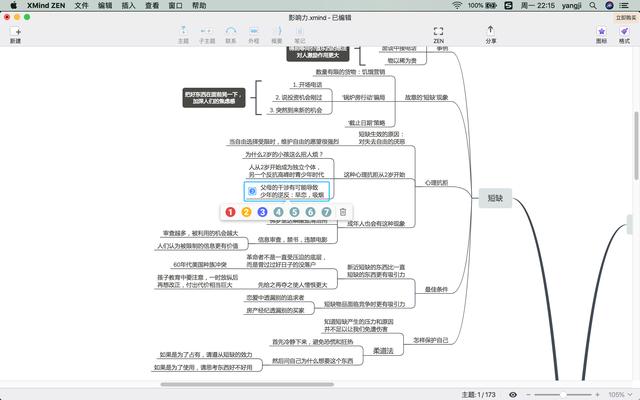Select the '信息审查，禁书，违禁电影' topic

point(292,239)
